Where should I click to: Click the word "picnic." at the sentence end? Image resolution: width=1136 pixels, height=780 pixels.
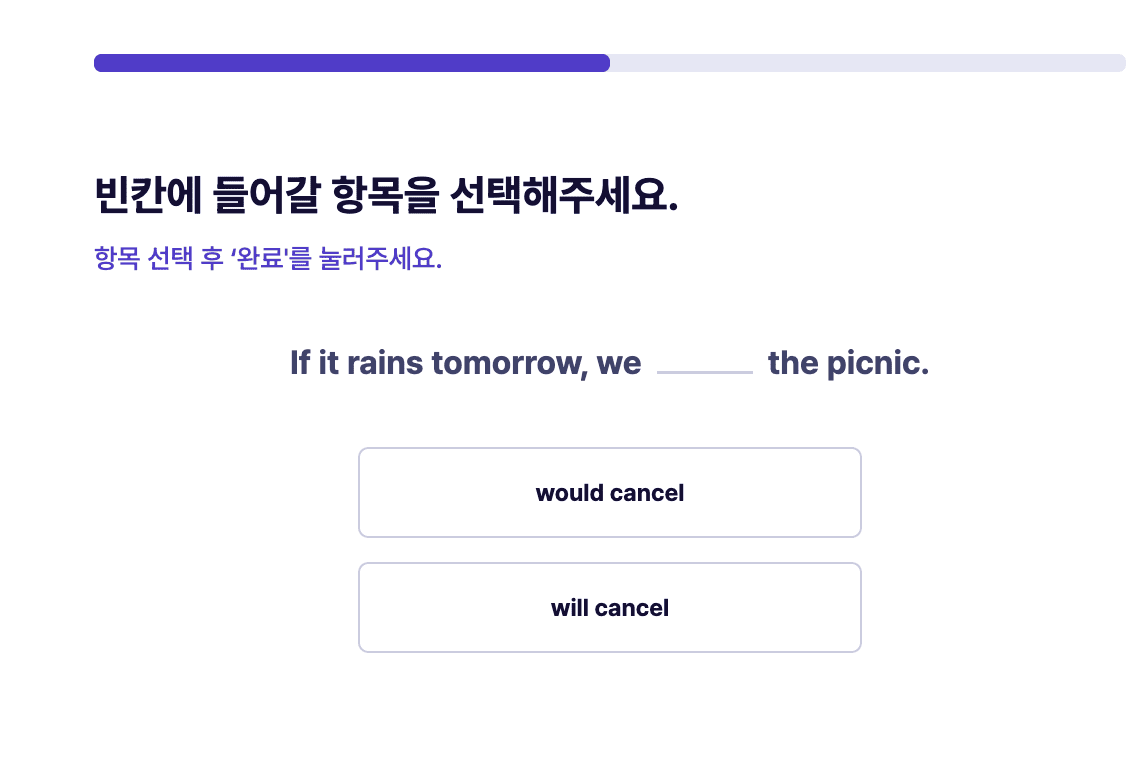[x=877, y=363]
